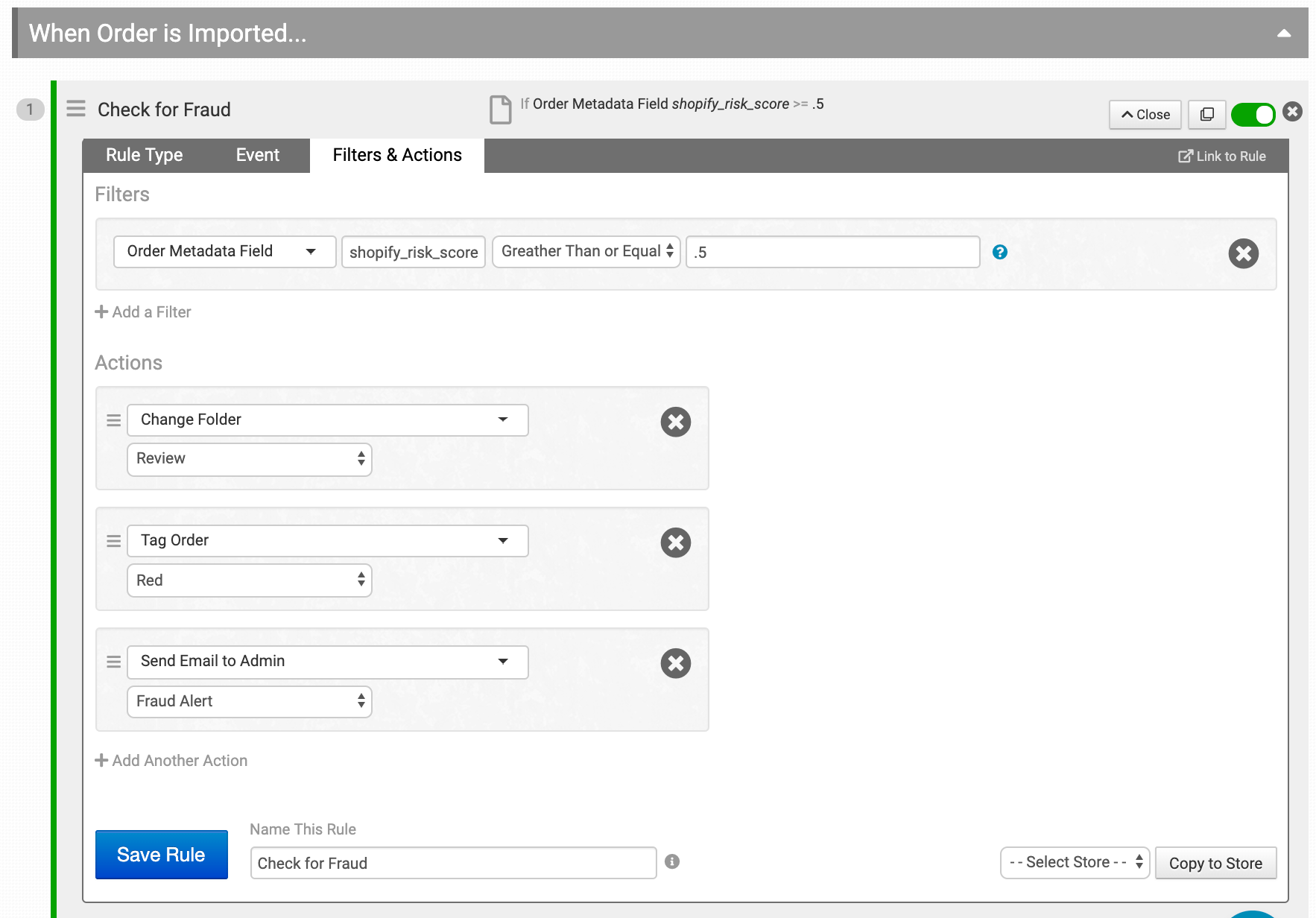This screenshot has width=1316, height=918.
Task: Click the Add Another Action link
Action: click(171, 761)
